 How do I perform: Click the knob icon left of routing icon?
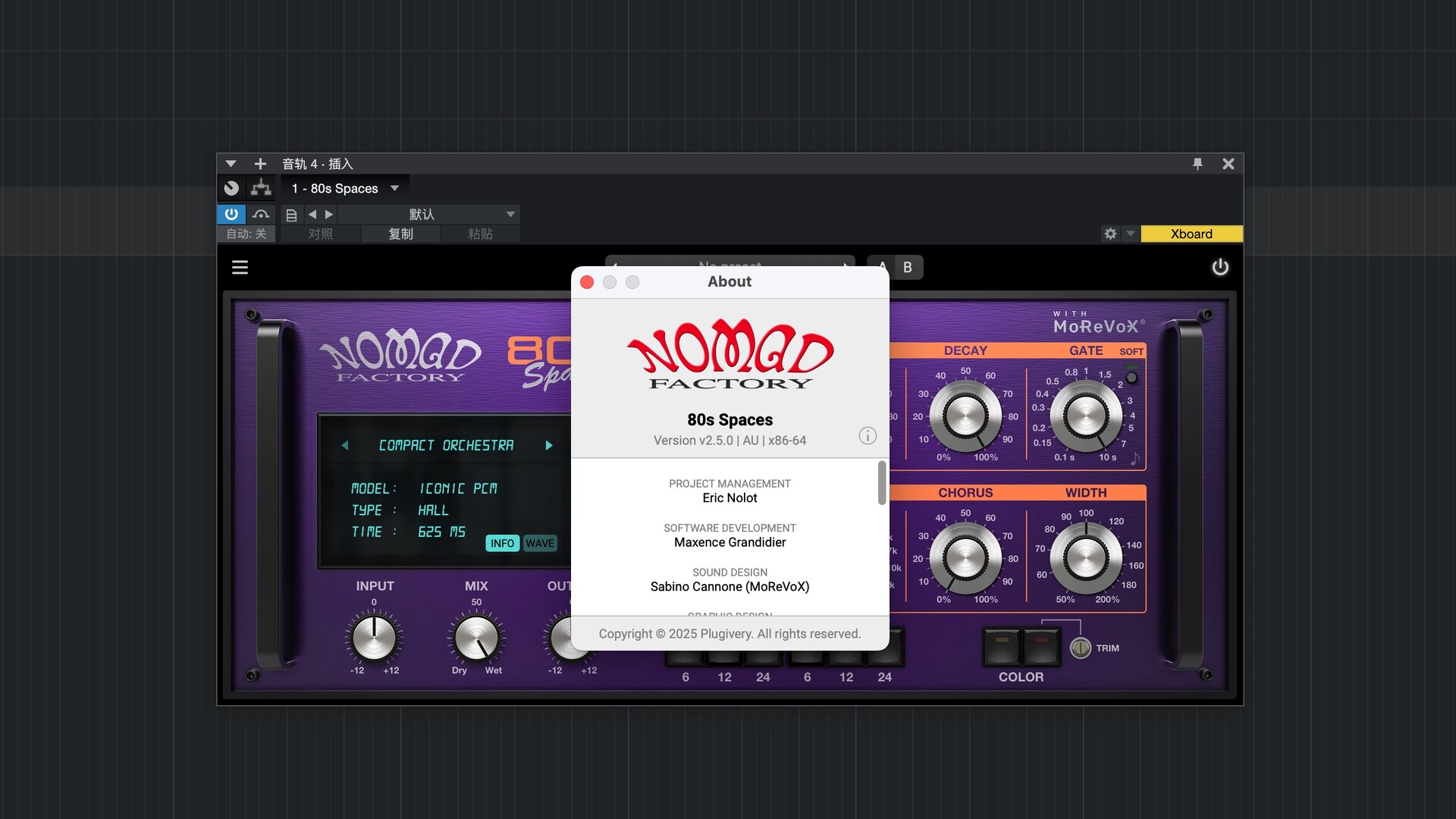231,188
